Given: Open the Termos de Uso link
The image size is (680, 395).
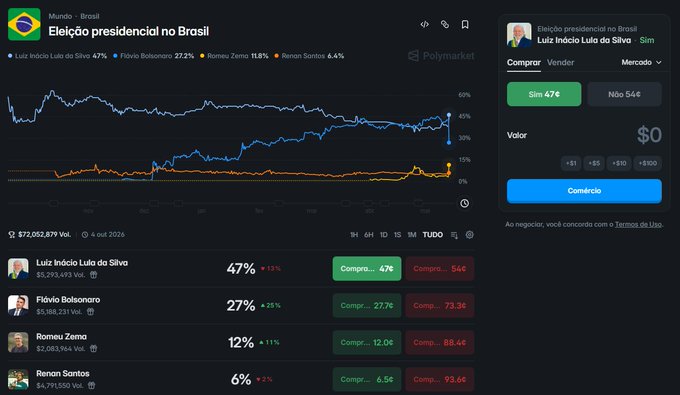Looking at the screenshot, I should (638, 224).
